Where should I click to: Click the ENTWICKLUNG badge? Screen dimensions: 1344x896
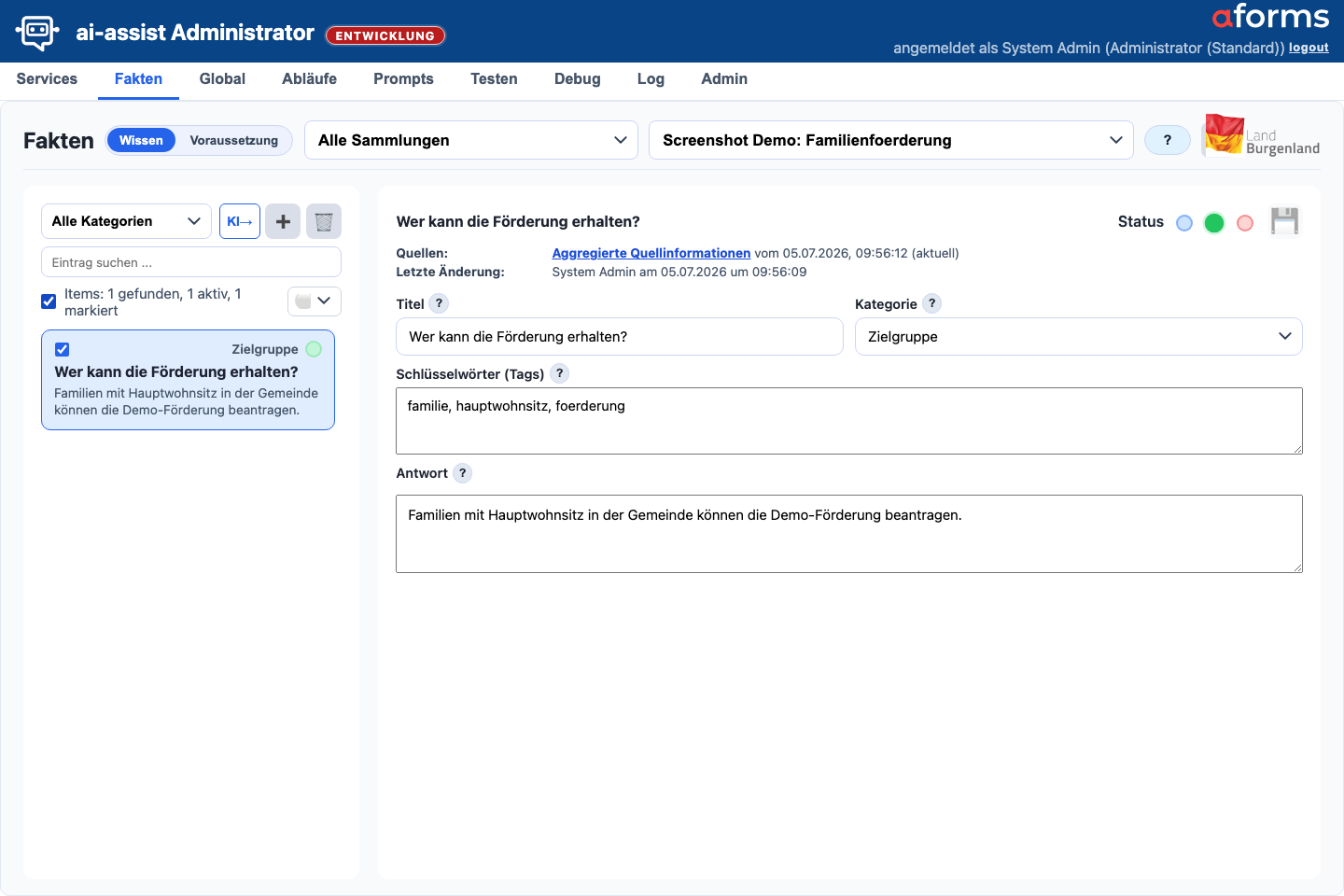[x=385, y=35]
